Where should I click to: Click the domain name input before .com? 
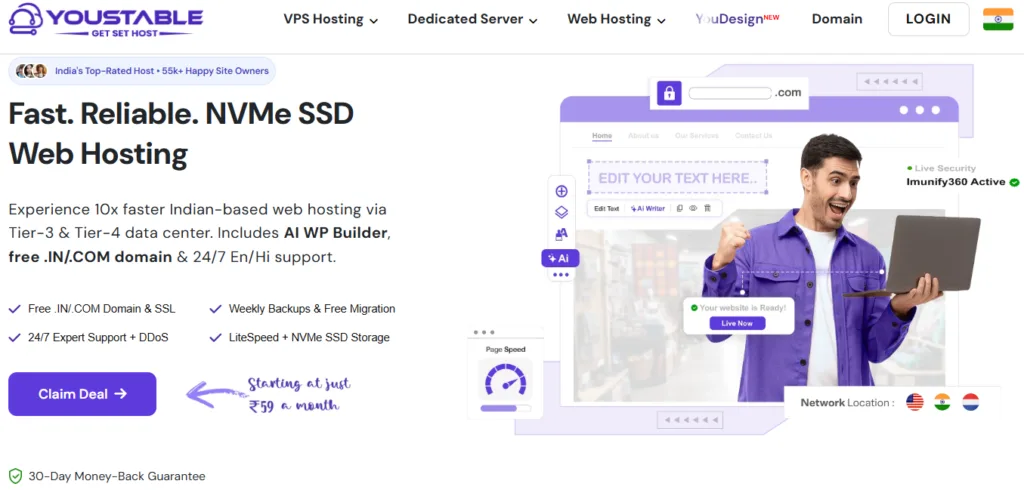(730, 93)
